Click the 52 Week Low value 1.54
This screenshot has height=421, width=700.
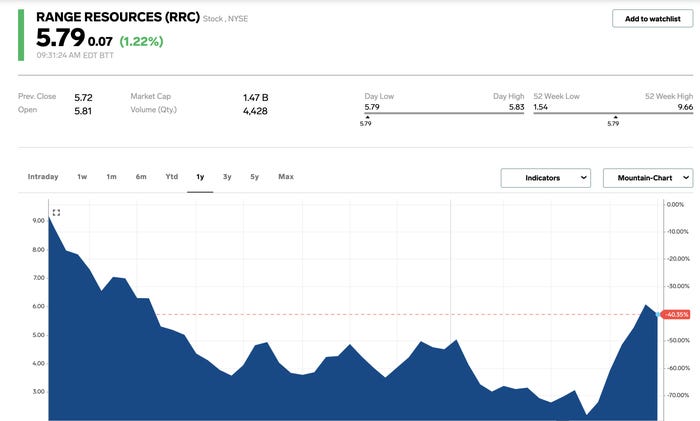[x=540, y=107]
